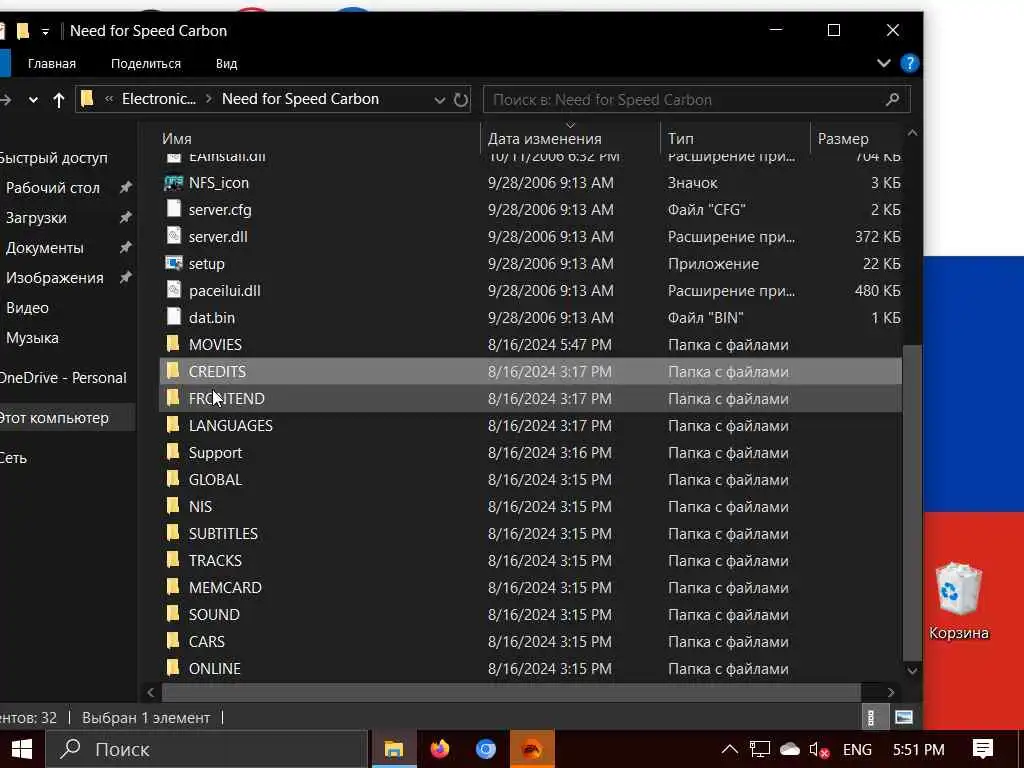Open Firefox from the taskbar
1024x768 pixels.
pyautogui.click(x=440, y=749)
